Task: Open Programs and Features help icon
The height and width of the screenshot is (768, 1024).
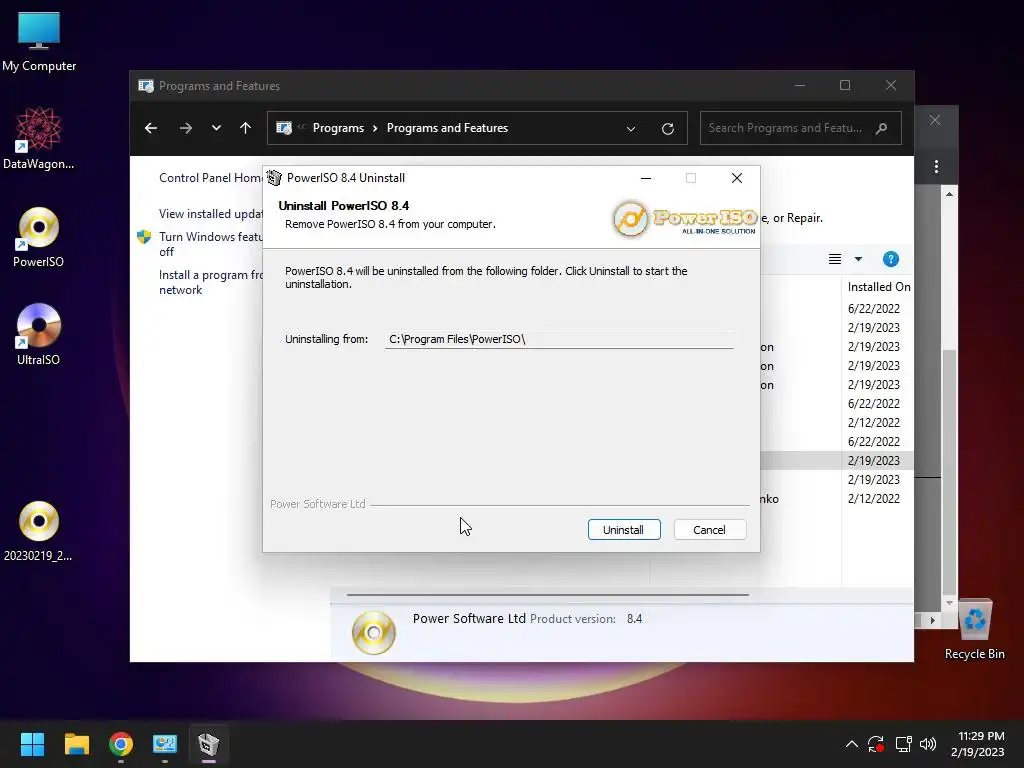Action: [x=891, y=259]
